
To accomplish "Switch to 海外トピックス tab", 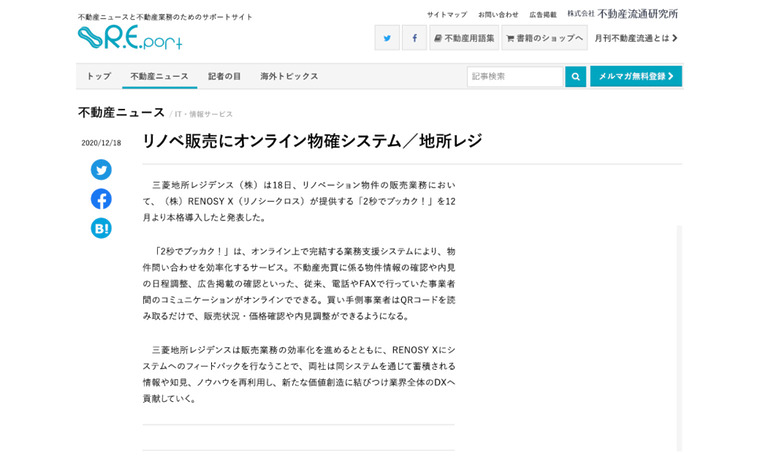I will (289, 76).
